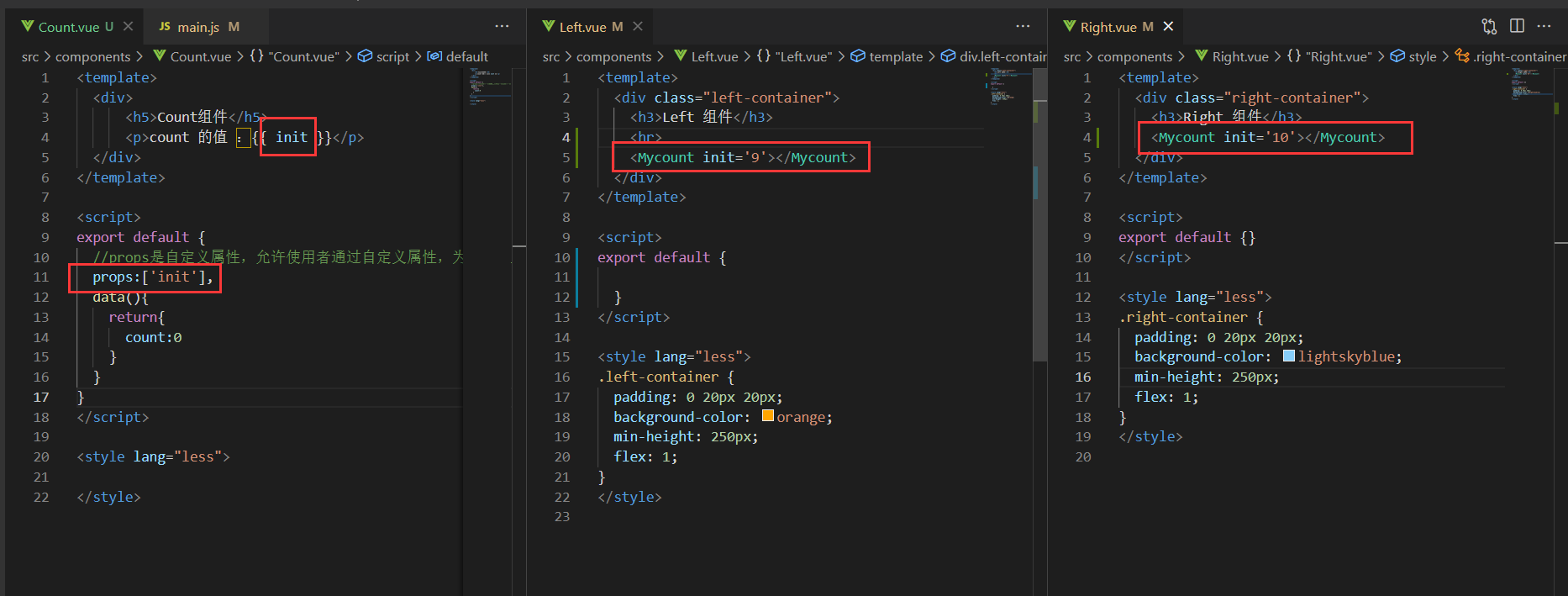Click Mycount init='9' in Left.vue
The image size is (1568, 596).
tap(743, 158)
